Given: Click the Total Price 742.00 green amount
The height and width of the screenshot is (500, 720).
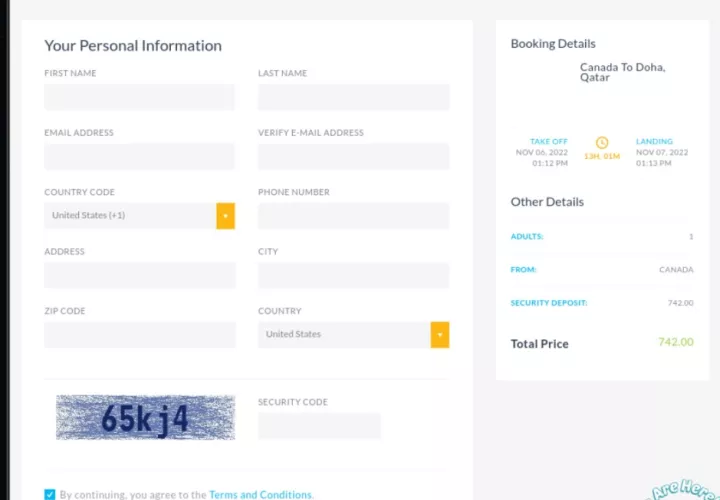Looking at the screenshot, I should [x=676, y=342].
